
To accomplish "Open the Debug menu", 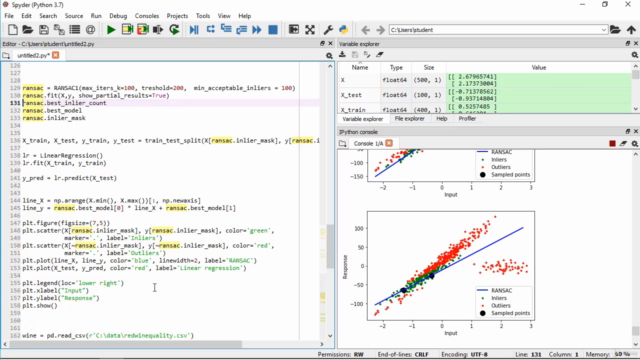I will (118, 16).
